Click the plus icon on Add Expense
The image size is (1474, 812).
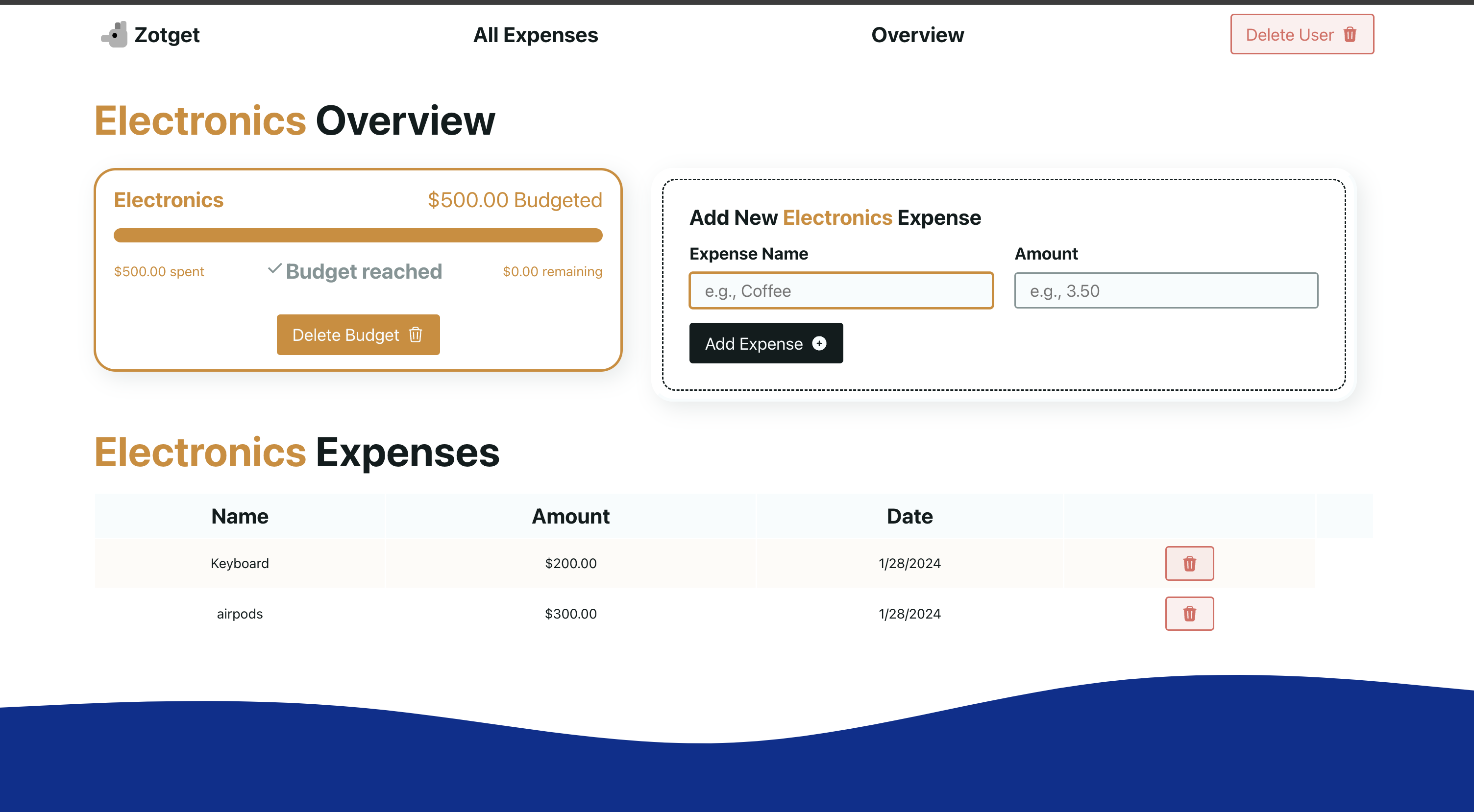819,343
